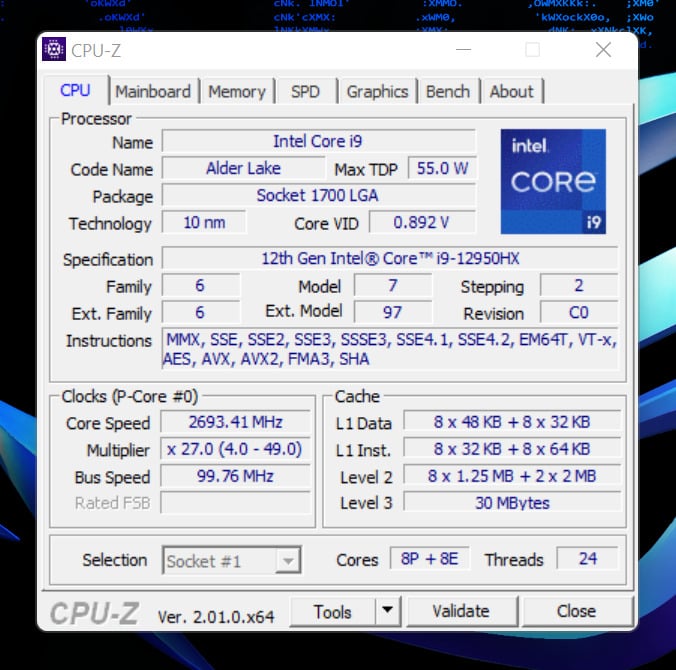The image size is (676, 670).
Task: Click the Bus Speed value '99.76 MHz'
Action: click(236, 476)
